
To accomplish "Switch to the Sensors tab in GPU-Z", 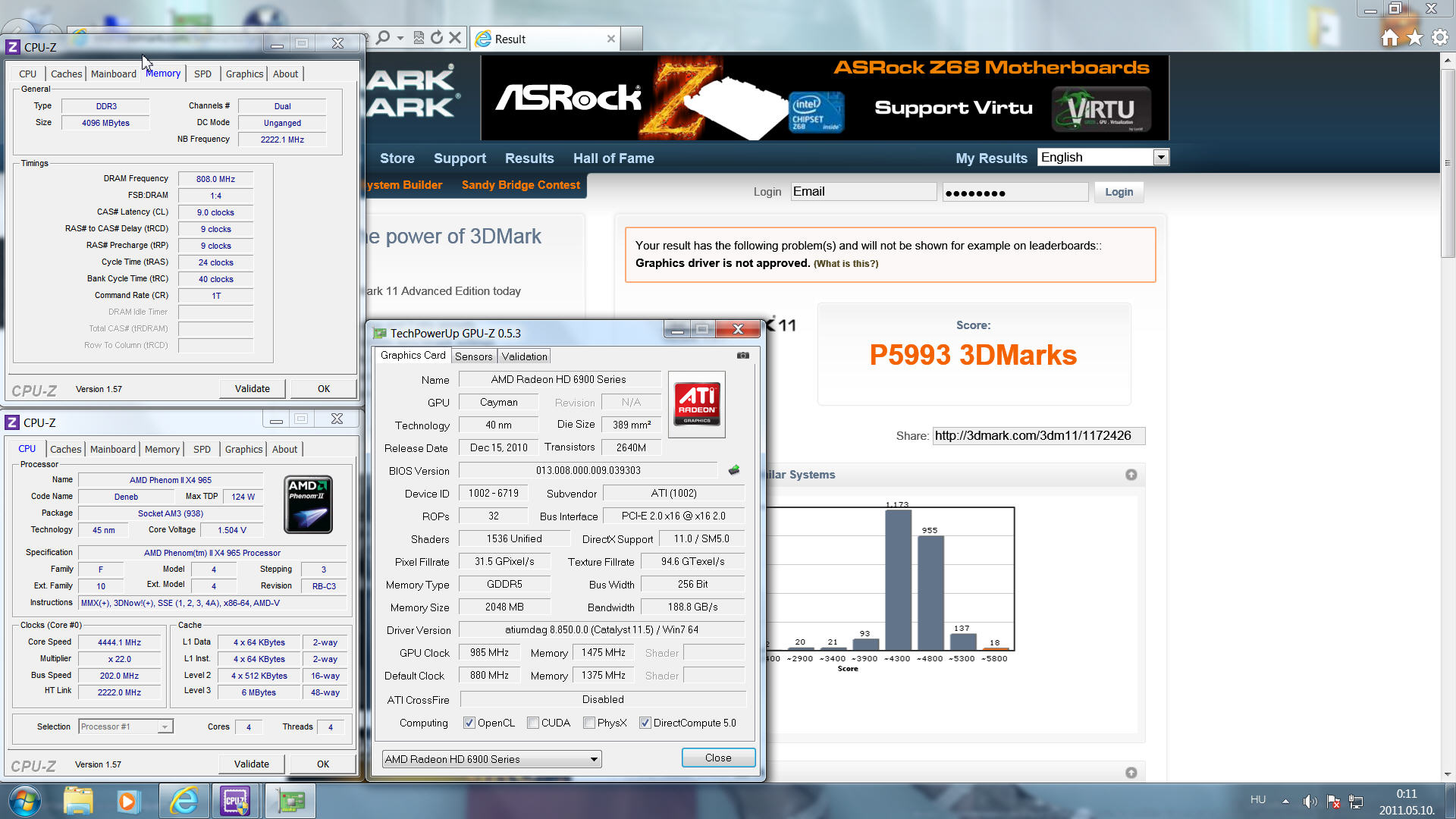I will [473, 356].
